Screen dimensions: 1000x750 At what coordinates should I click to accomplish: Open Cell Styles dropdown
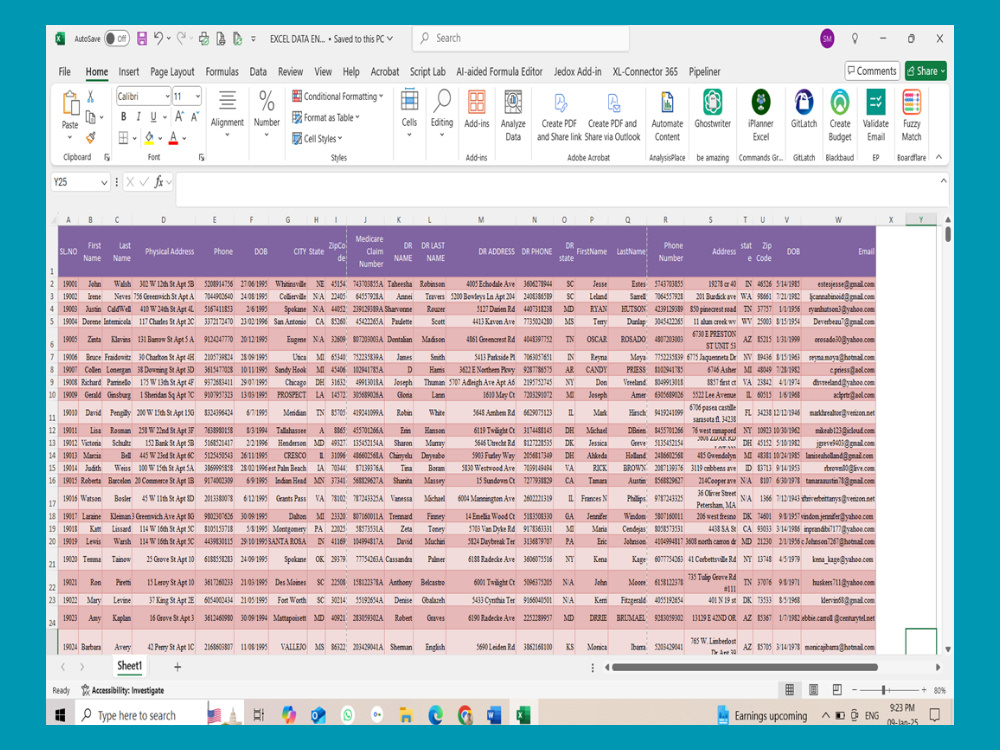coord(318,138)
